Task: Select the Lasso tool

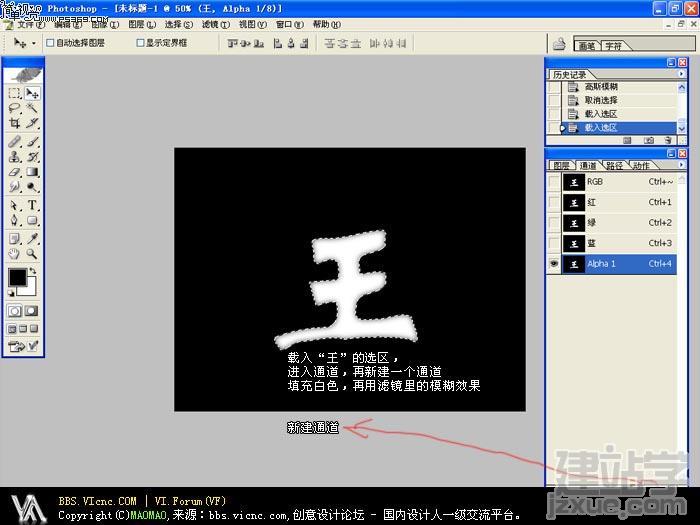Action: [x=14, y=108]
